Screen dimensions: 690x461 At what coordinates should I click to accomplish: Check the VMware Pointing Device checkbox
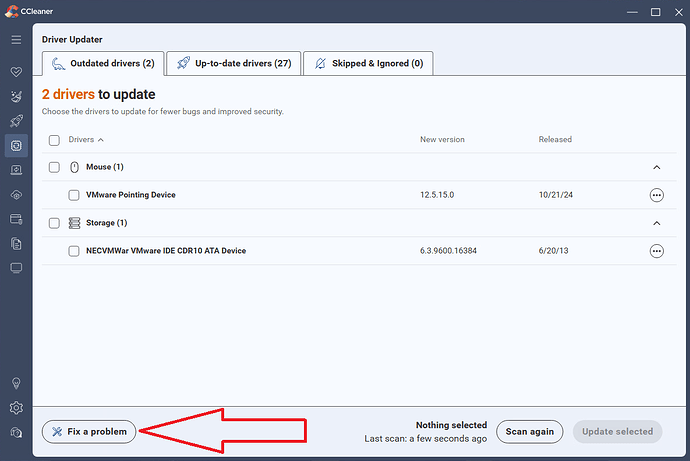[74, 195]
